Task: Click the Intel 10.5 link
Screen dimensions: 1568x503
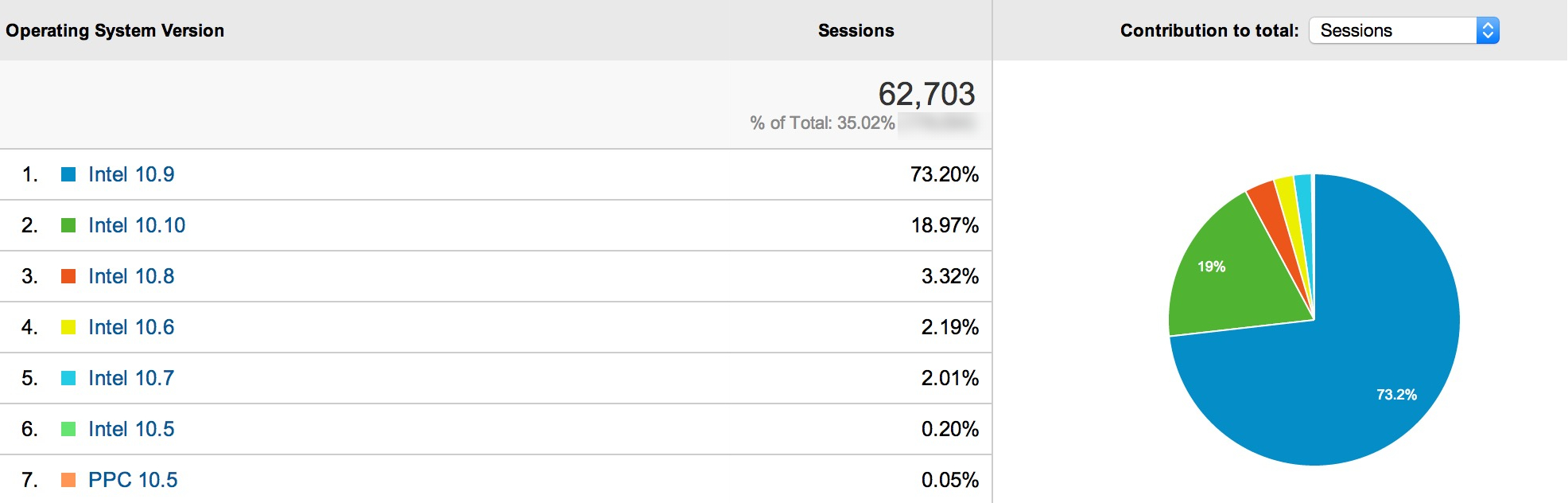Action: pos(131,429)
